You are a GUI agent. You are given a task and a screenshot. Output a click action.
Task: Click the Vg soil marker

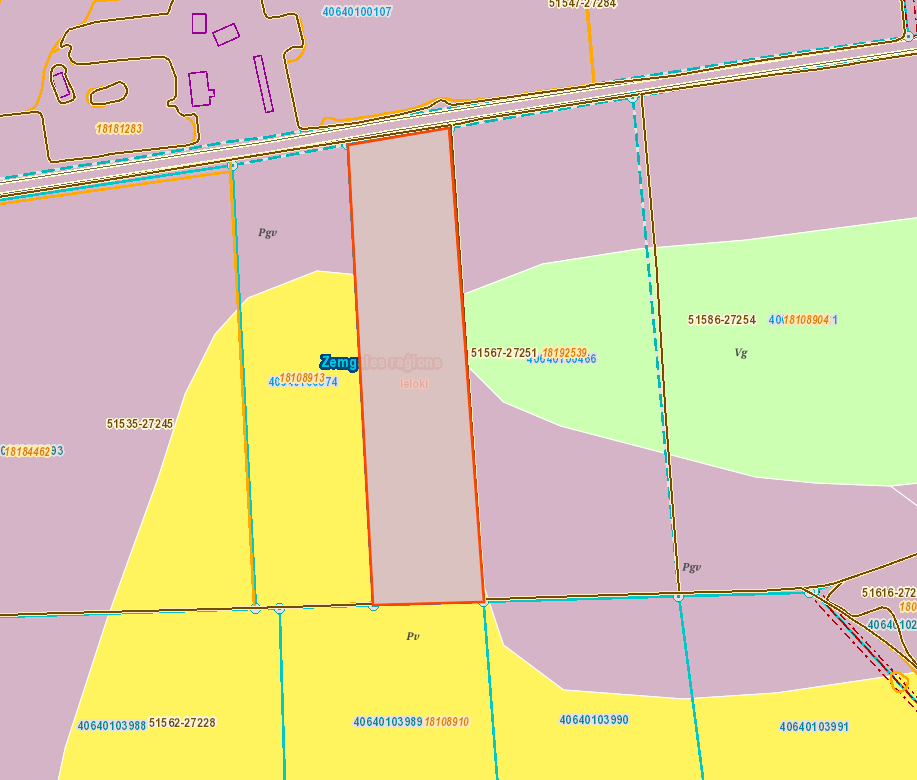tap(741, 353)
